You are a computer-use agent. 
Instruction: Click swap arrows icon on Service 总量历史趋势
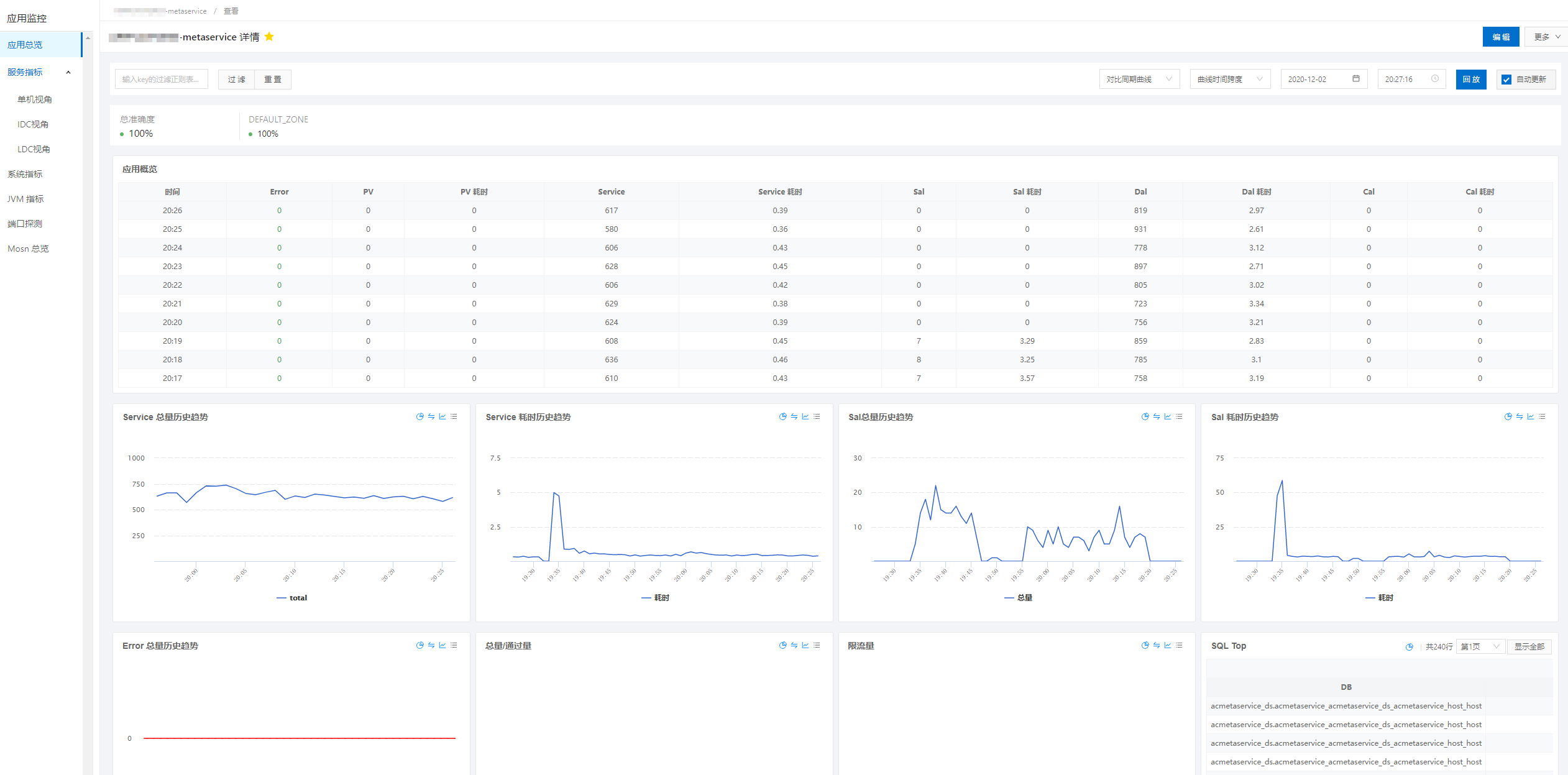pos(431,417)
